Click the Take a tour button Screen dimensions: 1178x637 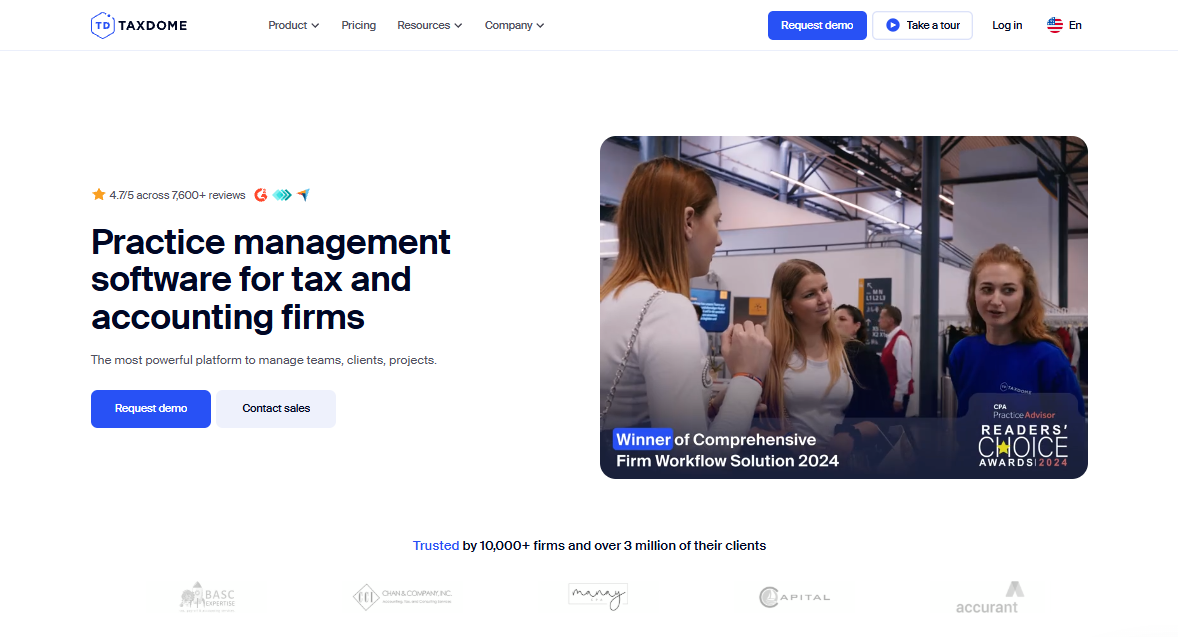point(922,26)
